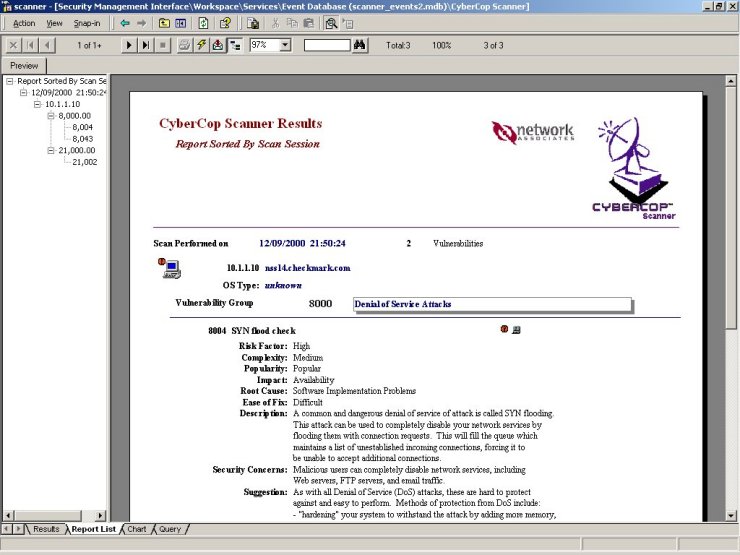Click the X close-view button in report toolbar

[13, 45]
